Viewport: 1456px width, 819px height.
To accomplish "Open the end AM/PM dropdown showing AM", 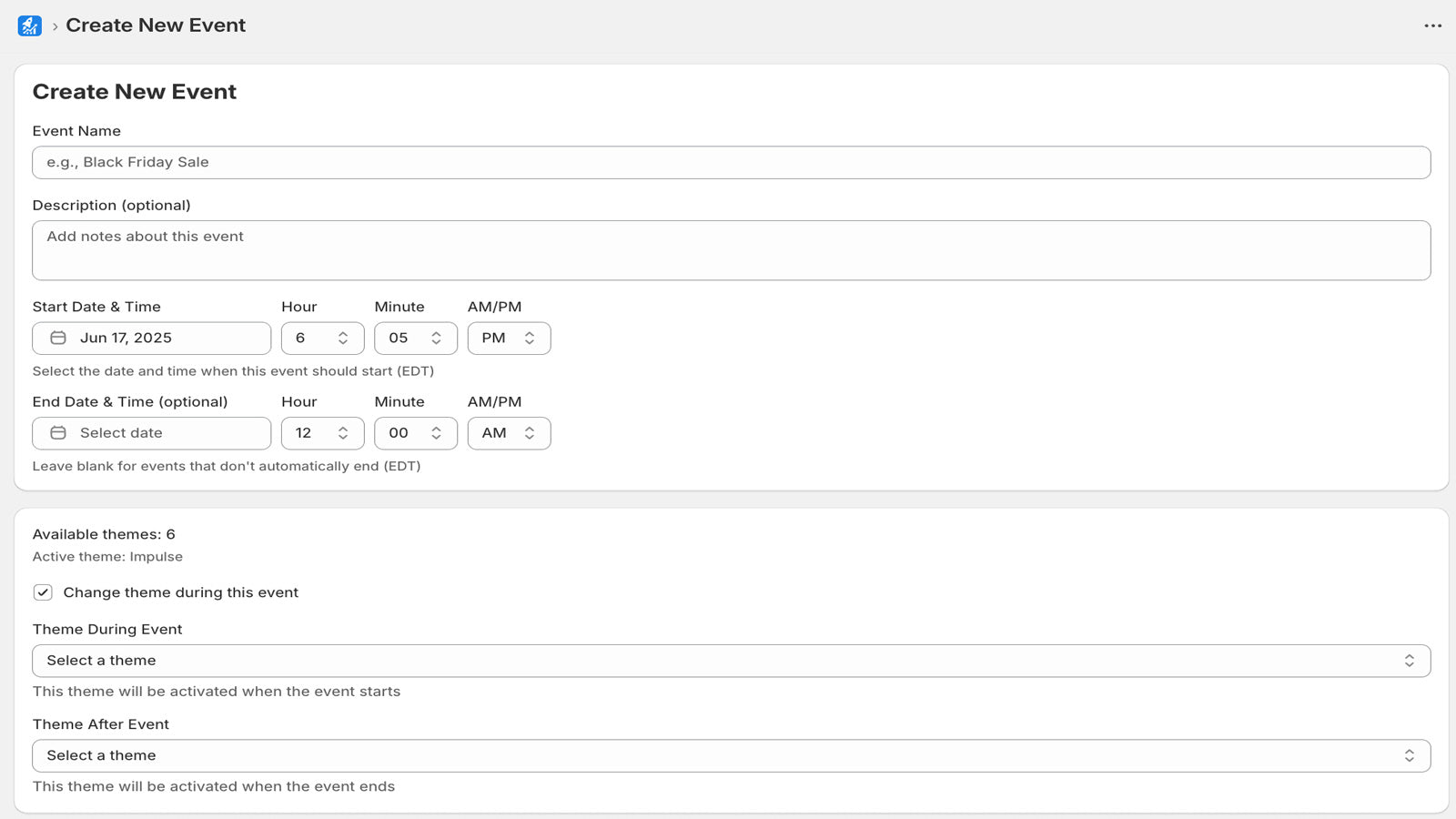I will coord(508,433).
